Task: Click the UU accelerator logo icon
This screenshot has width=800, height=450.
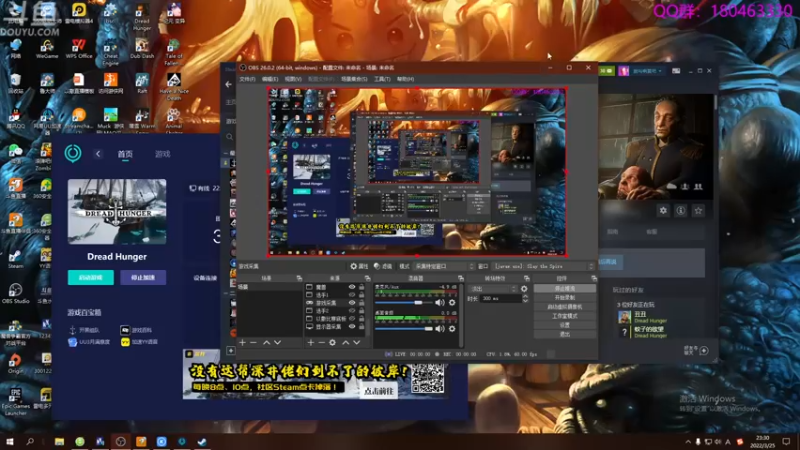Action: coord(73,153)
